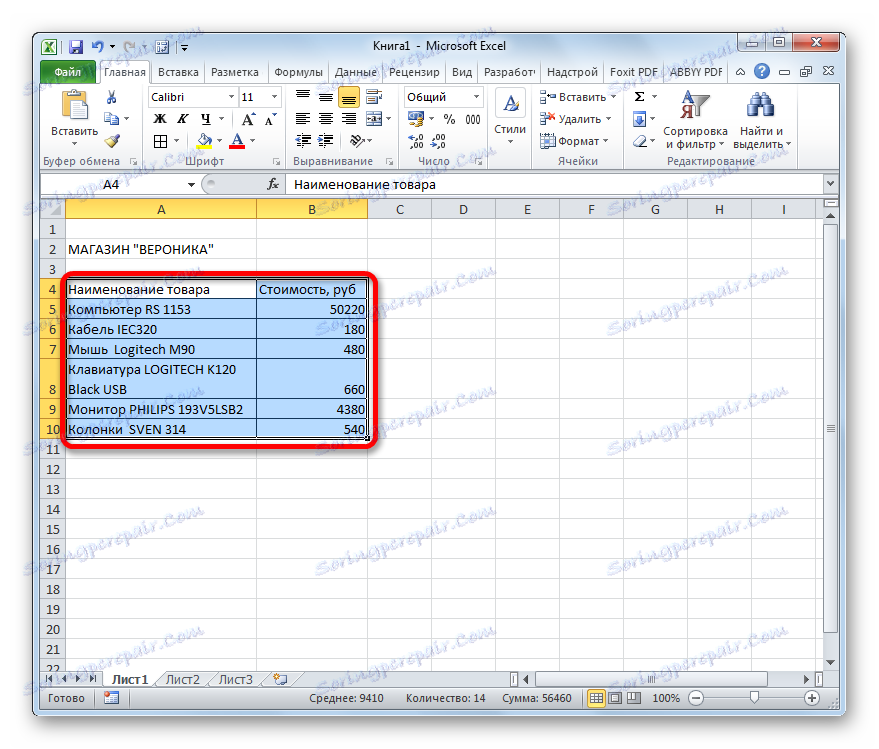
Task: Open the font size 11 dropdown
Action: pos(274,97)
